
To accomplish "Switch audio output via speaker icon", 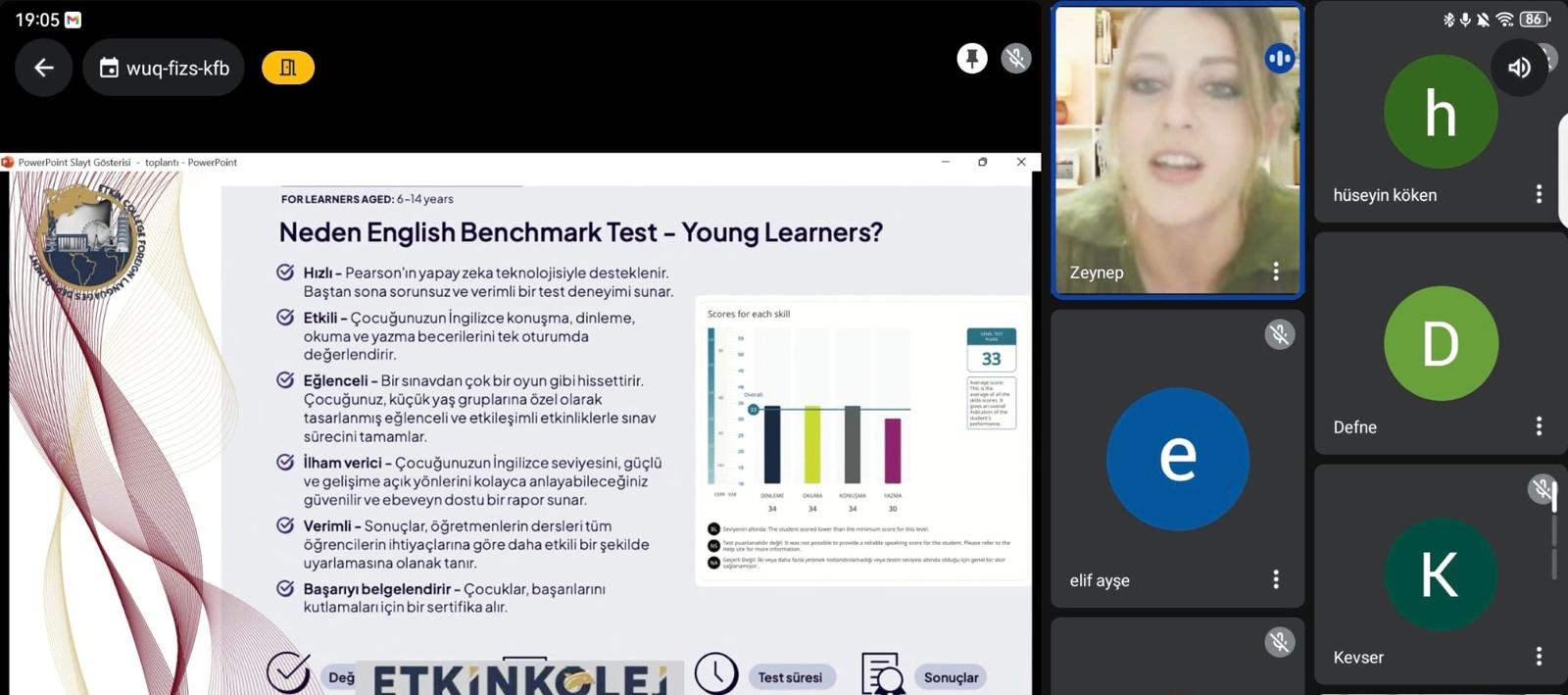I will tap(1519, 67).
